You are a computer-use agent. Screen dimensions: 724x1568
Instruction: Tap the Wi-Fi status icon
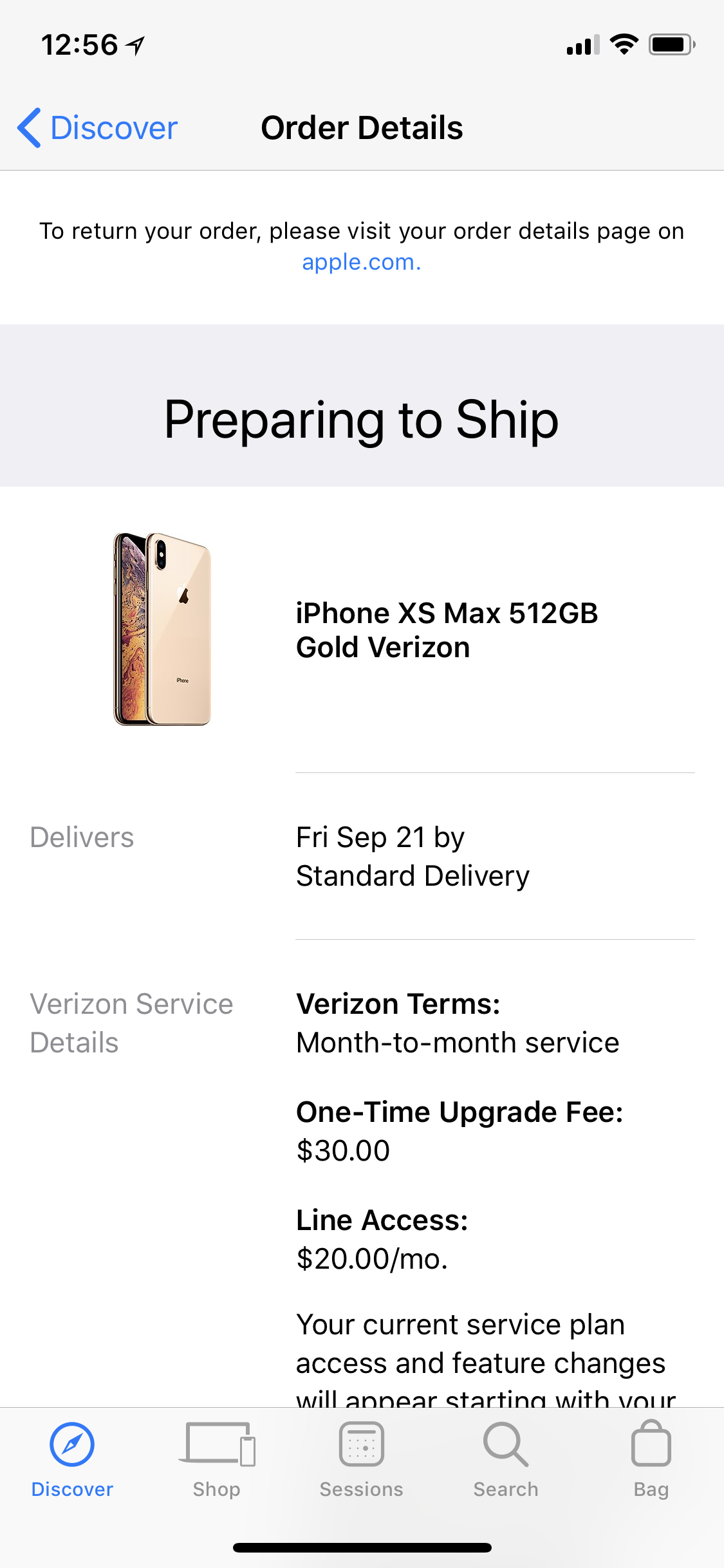624,44
